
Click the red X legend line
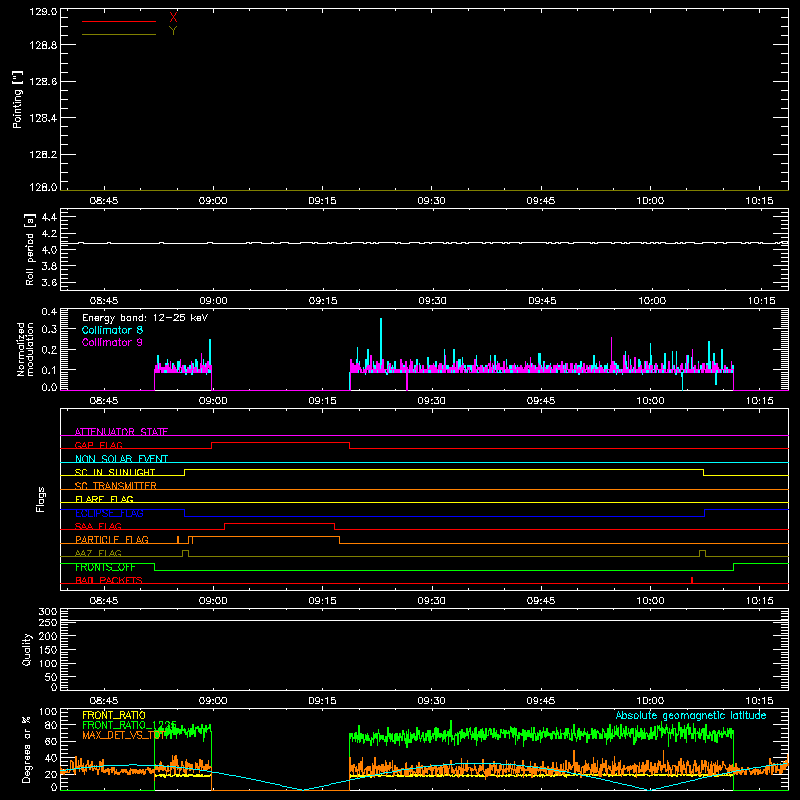click(119, 21)
